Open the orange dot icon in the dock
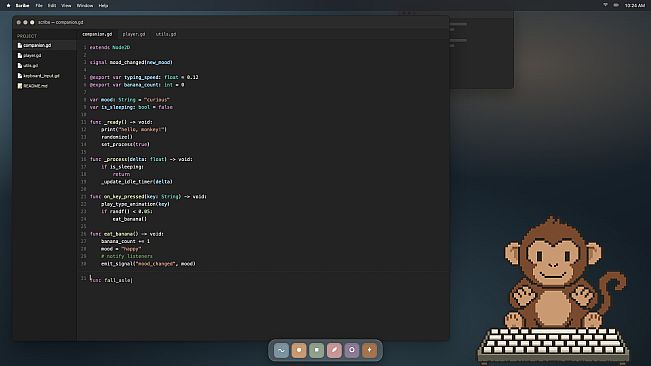The height and width of the screenshot is (366, 651). pyautogui.click(x=299, y=350)
